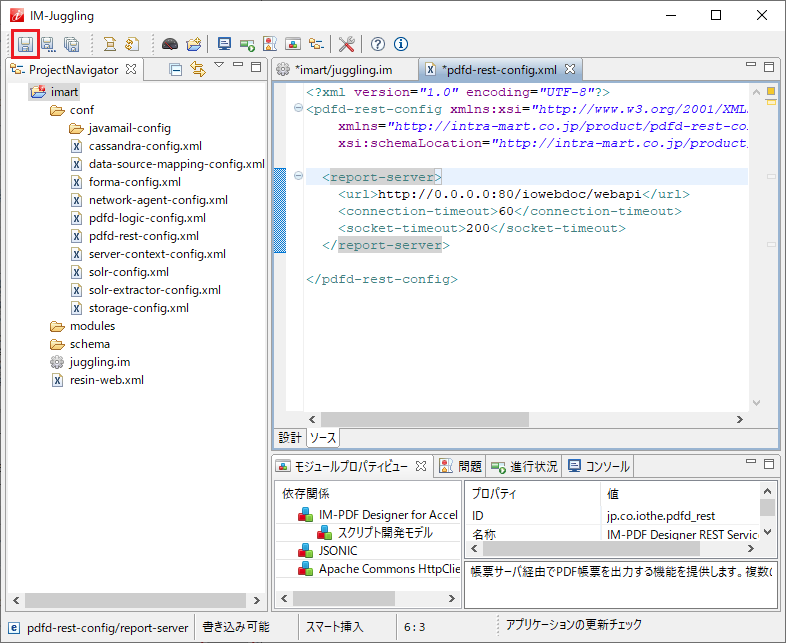Click the monitor icon in toolbar
The width and height of the screenshot is (786, 643).
[x=224, y=44]
